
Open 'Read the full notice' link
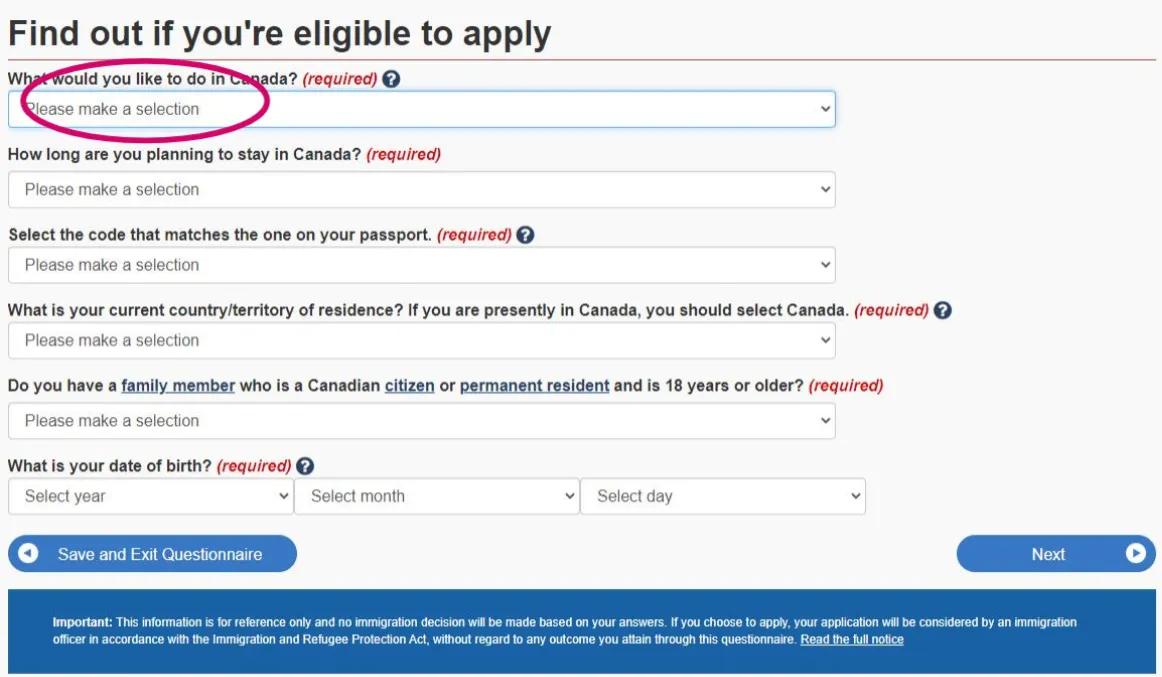851,640
